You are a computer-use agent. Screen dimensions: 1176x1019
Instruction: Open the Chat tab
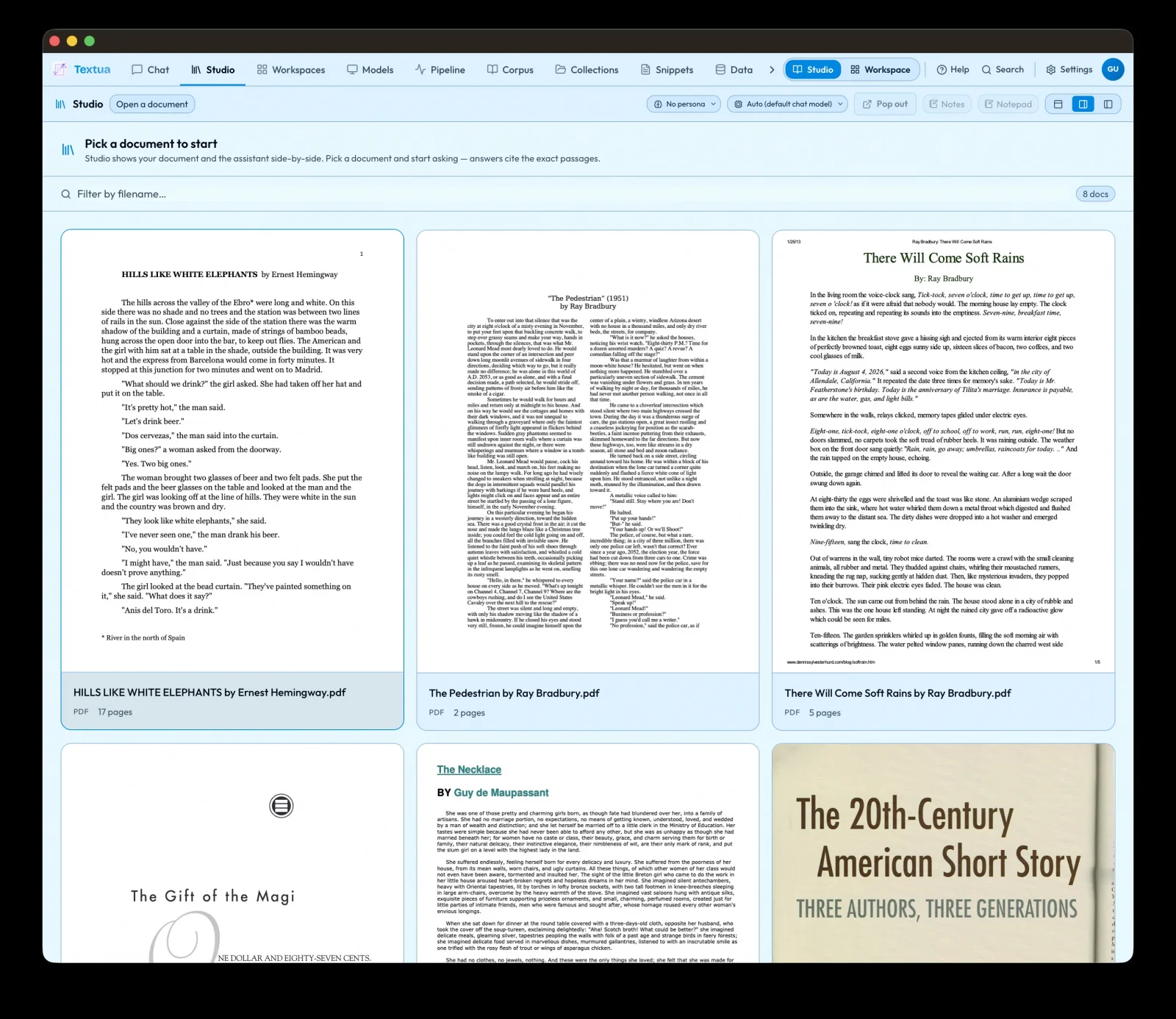(x=150, y=70)
